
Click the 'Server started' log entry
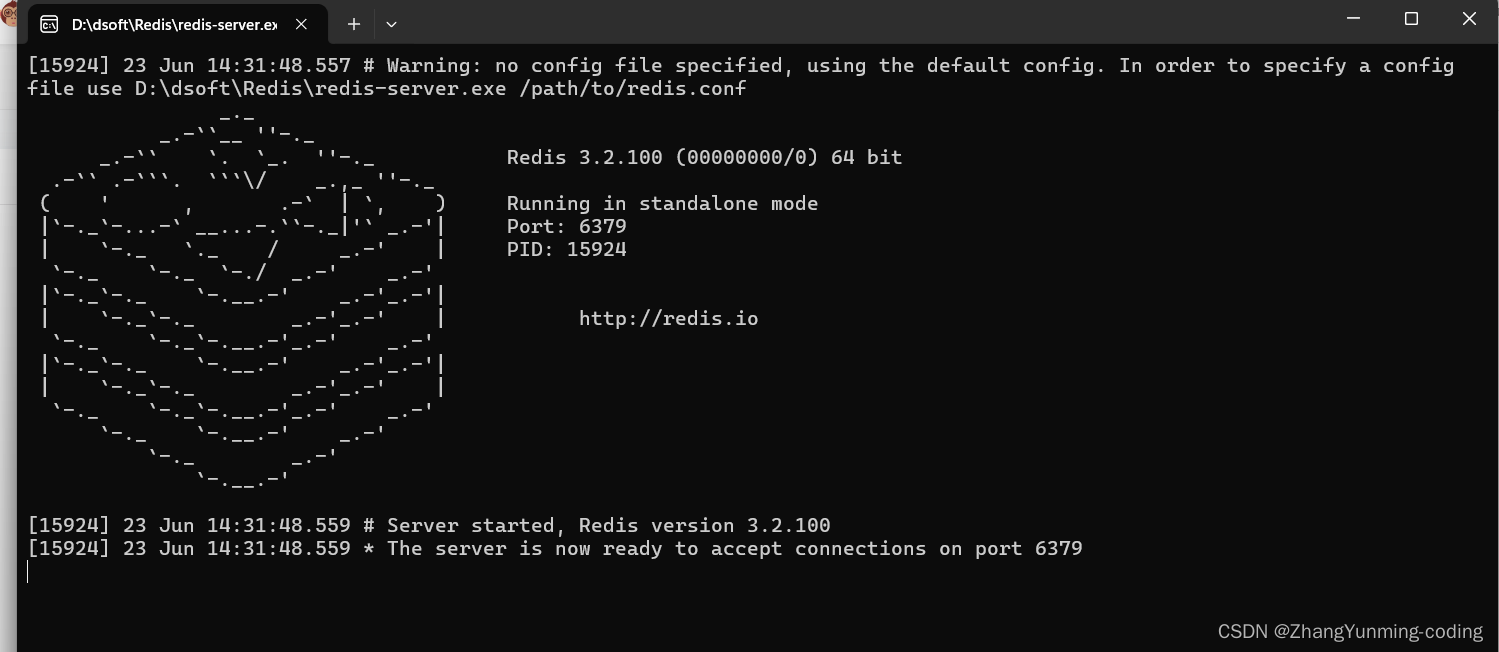430,525
